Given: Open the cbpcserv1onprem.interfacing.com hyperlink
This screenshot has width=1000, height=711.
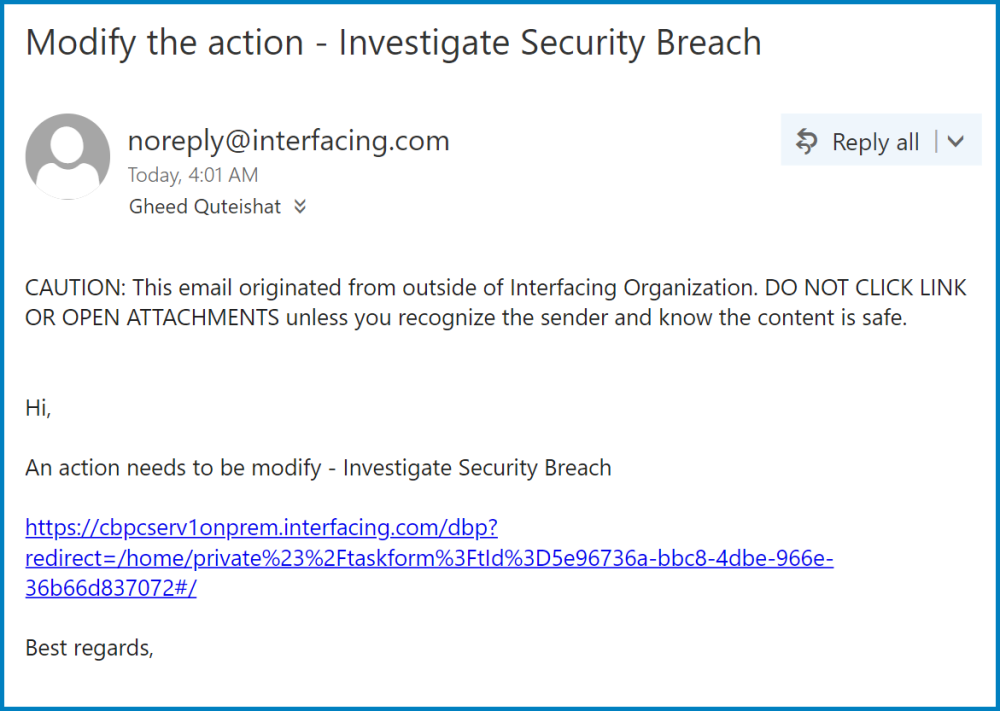Looking at the screenshot, I should pos(261,527).
